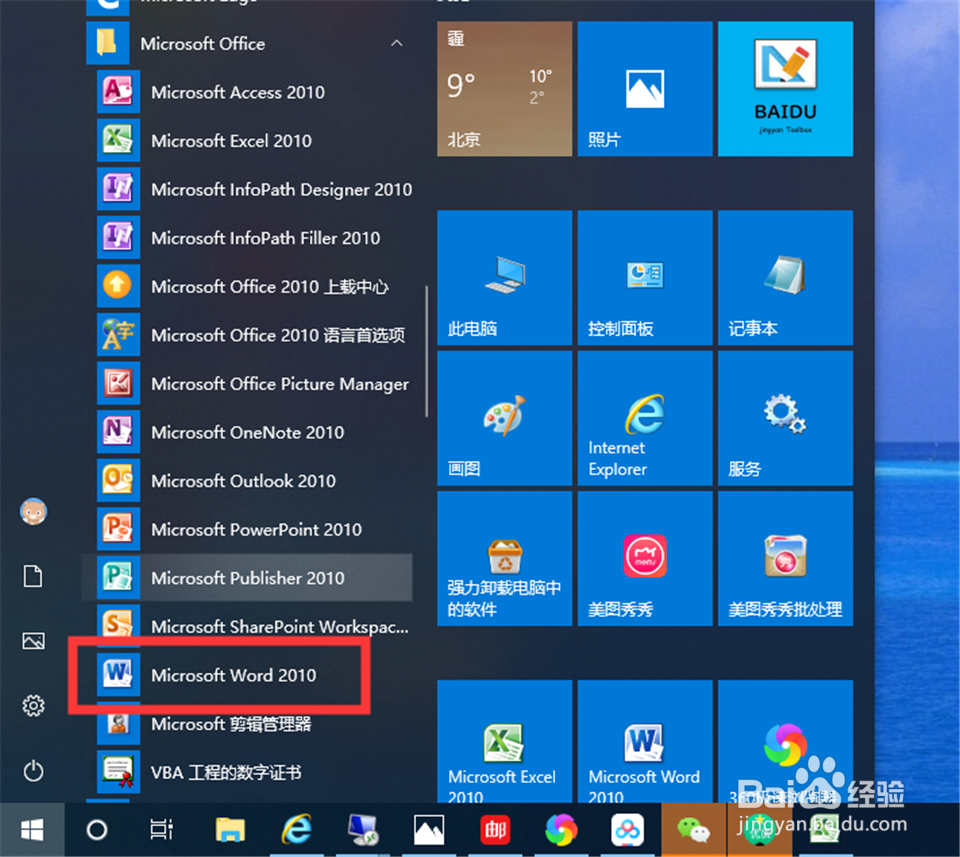This screenshot has height=857, width=960.
Task: Open the 记事本 tile
Action: (x=786, y=277)
